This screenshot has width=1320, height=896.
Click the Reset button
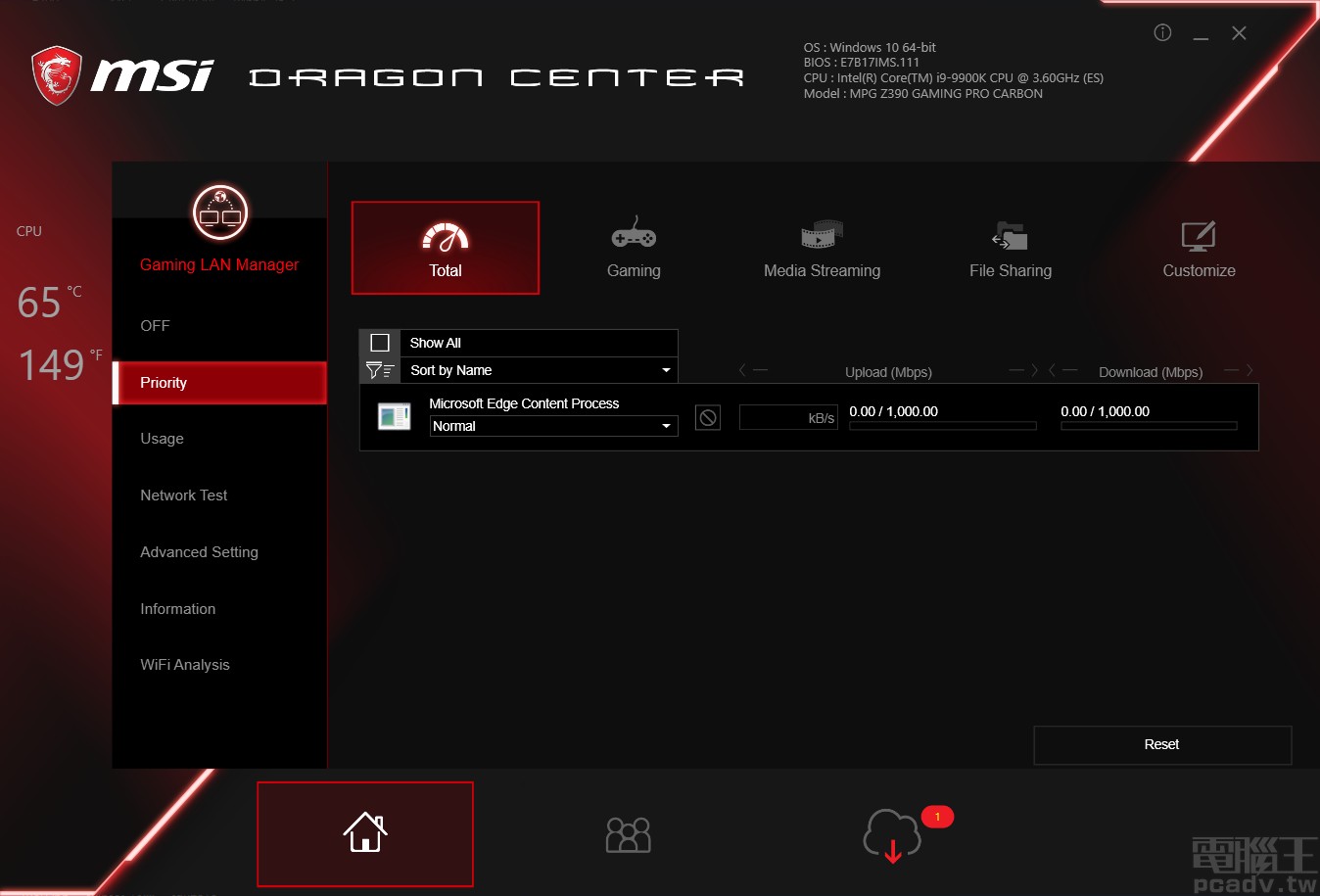click(x=1161, y=744)
